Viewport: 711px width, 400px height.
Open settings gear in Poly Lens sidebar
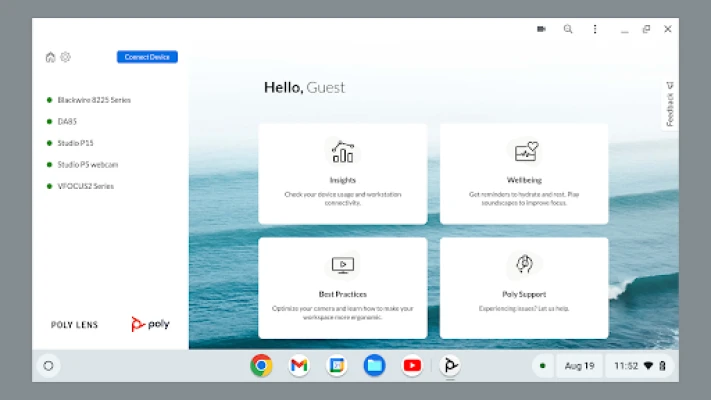click(65, 57)
